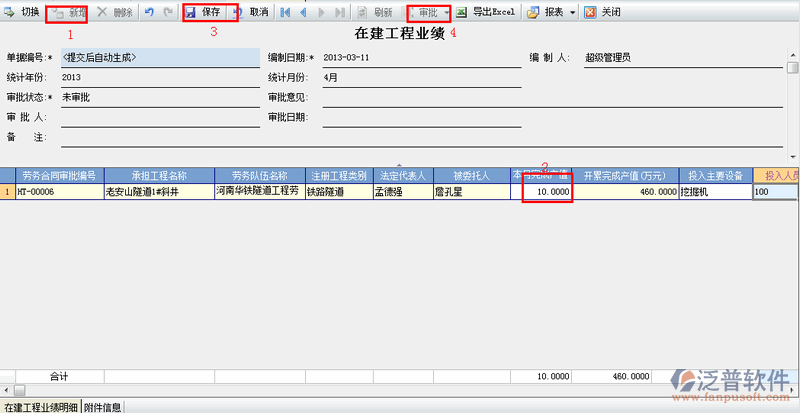Export the data with 导出Excel

(x=486, y=13)
